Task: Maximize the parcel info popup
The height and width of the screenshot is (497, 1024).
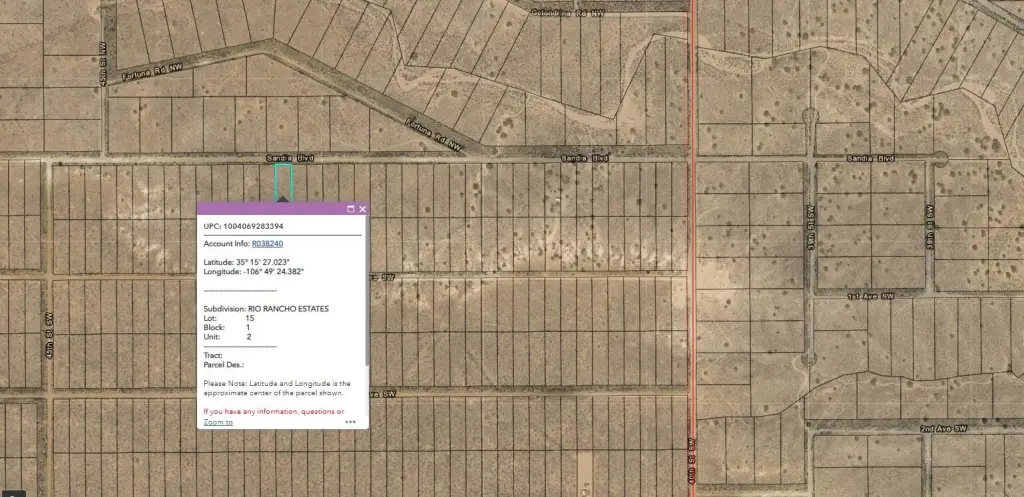Action: [x=351, y=209]
